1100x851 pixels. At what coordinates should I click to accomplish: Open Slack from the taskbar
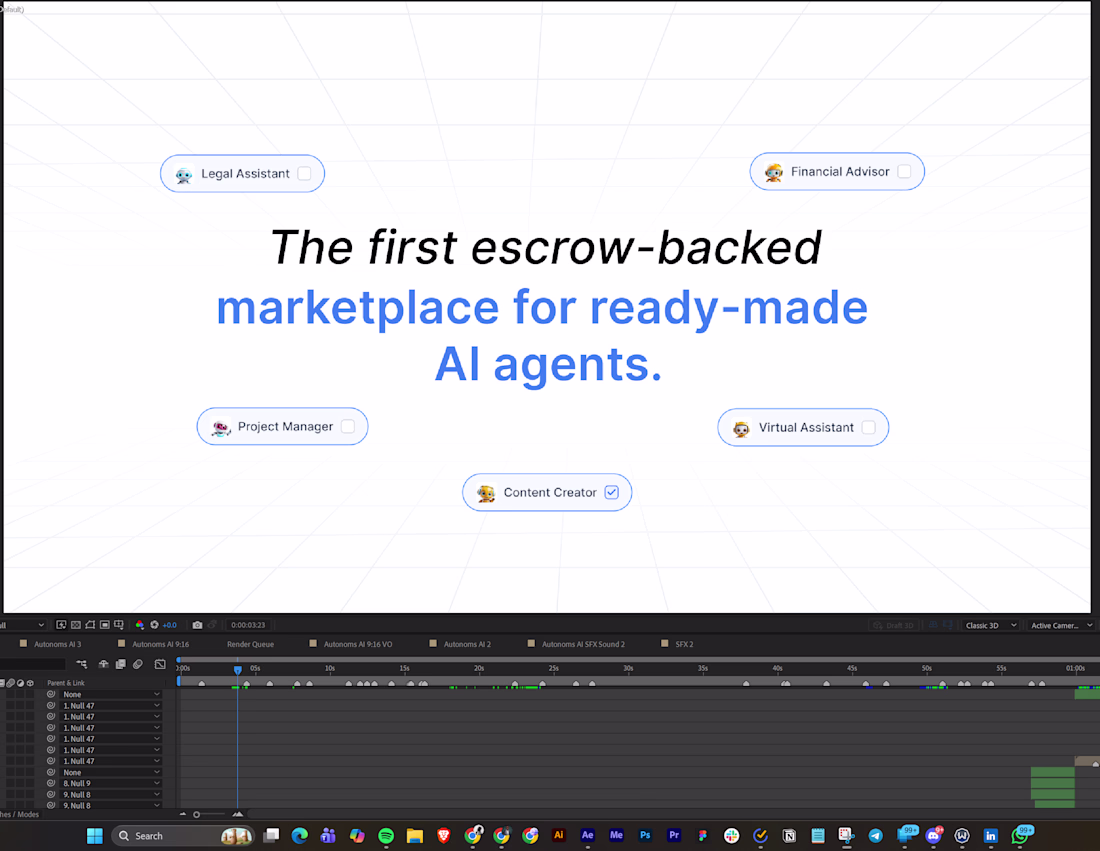731,836
